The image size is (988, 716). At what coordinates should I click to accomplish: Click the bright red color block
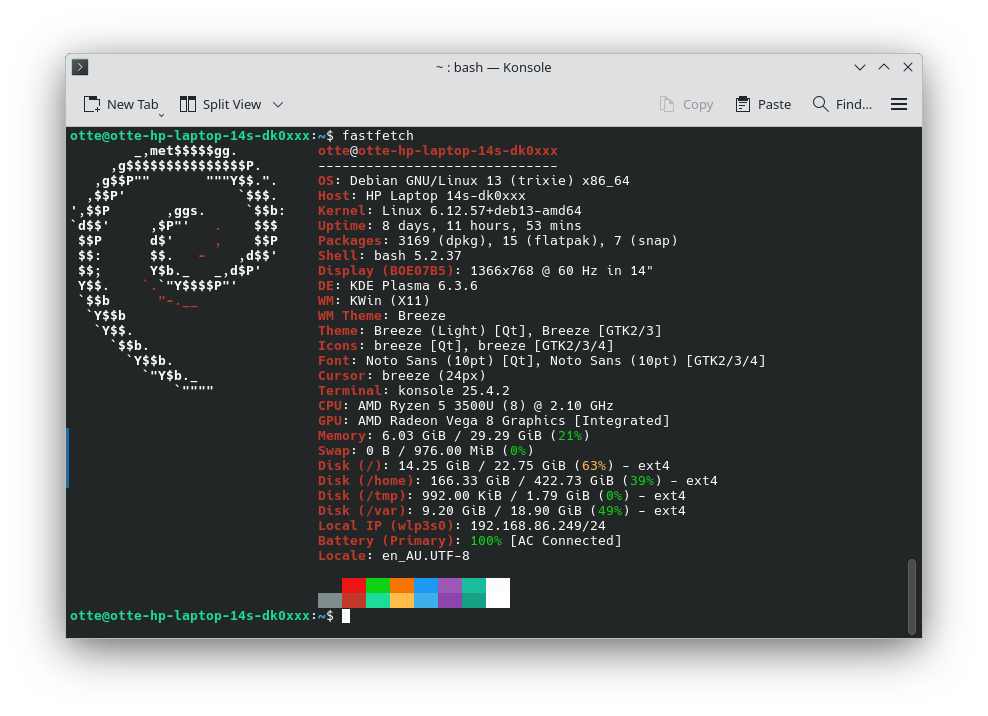tap(353, 585)
